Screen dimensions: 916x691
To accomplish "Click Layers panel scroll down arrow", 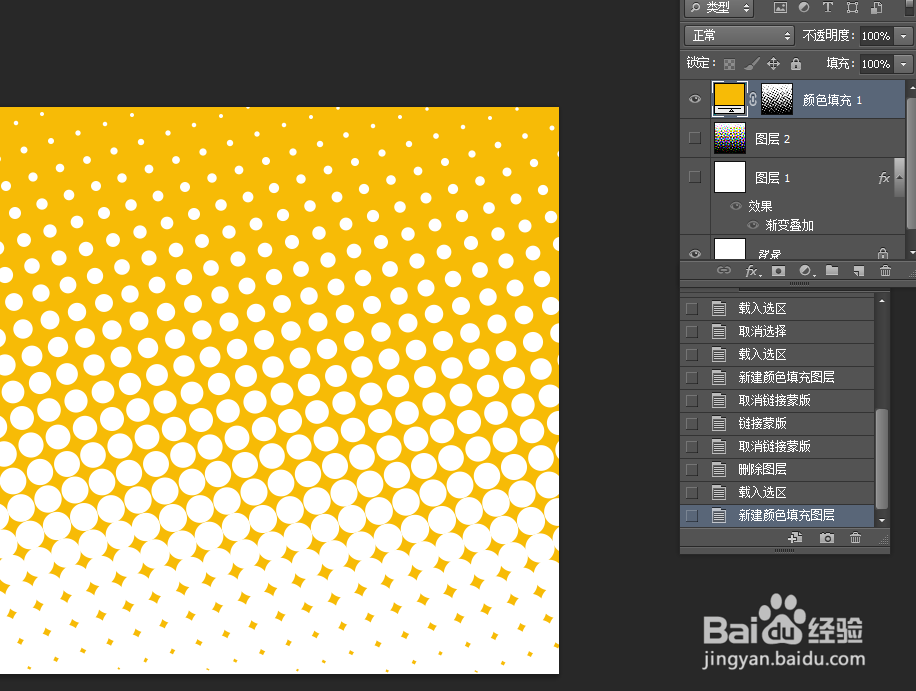I will point(911,253).
